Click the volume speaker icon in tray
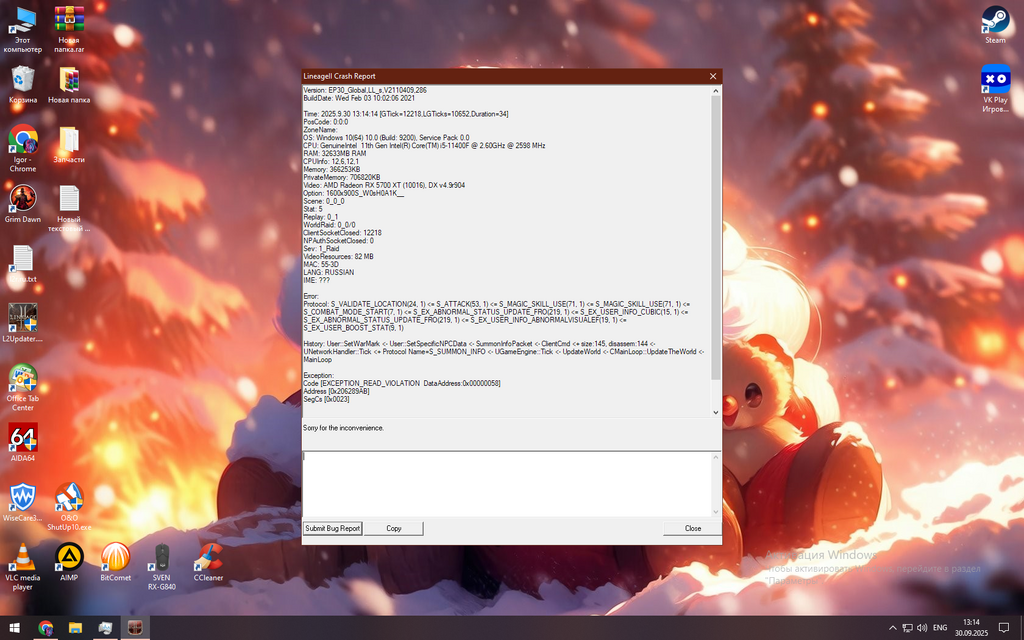Screen dimensions: 1024x640 coord(922,628)
